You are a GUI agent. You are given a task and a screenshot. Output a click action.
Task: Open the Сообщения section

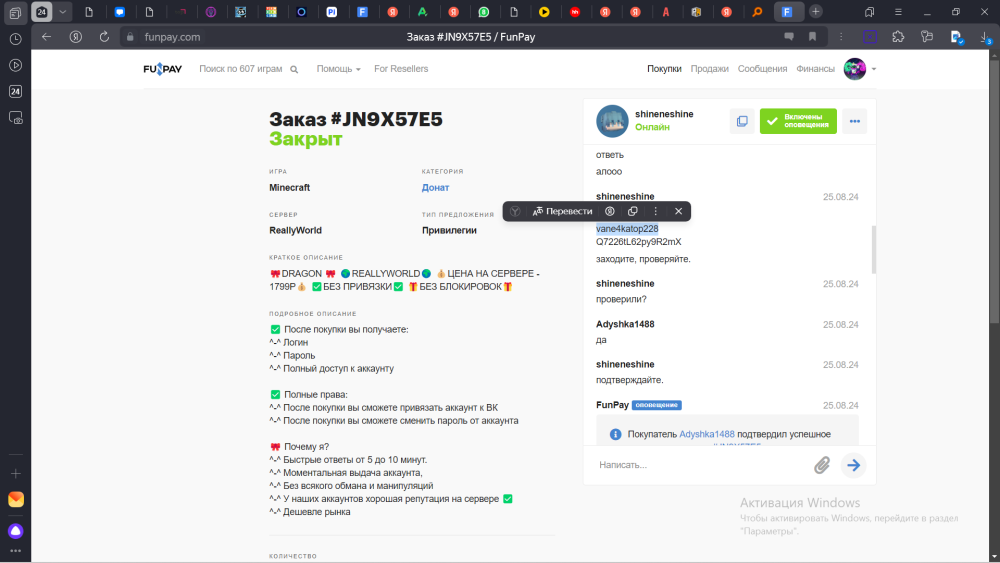[x=762, y=69]
